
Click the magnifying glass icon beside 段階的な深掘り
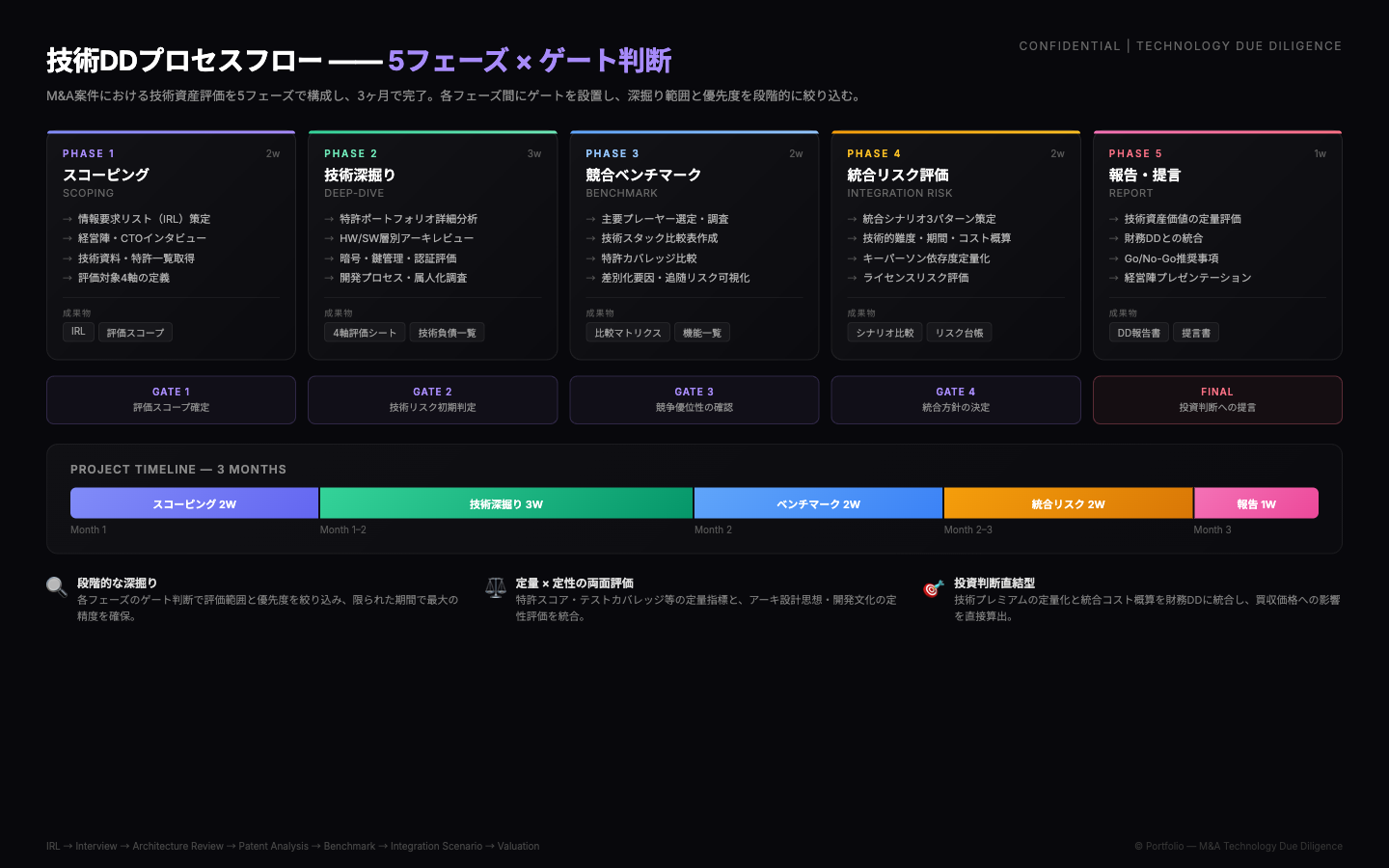click(57, 587)
